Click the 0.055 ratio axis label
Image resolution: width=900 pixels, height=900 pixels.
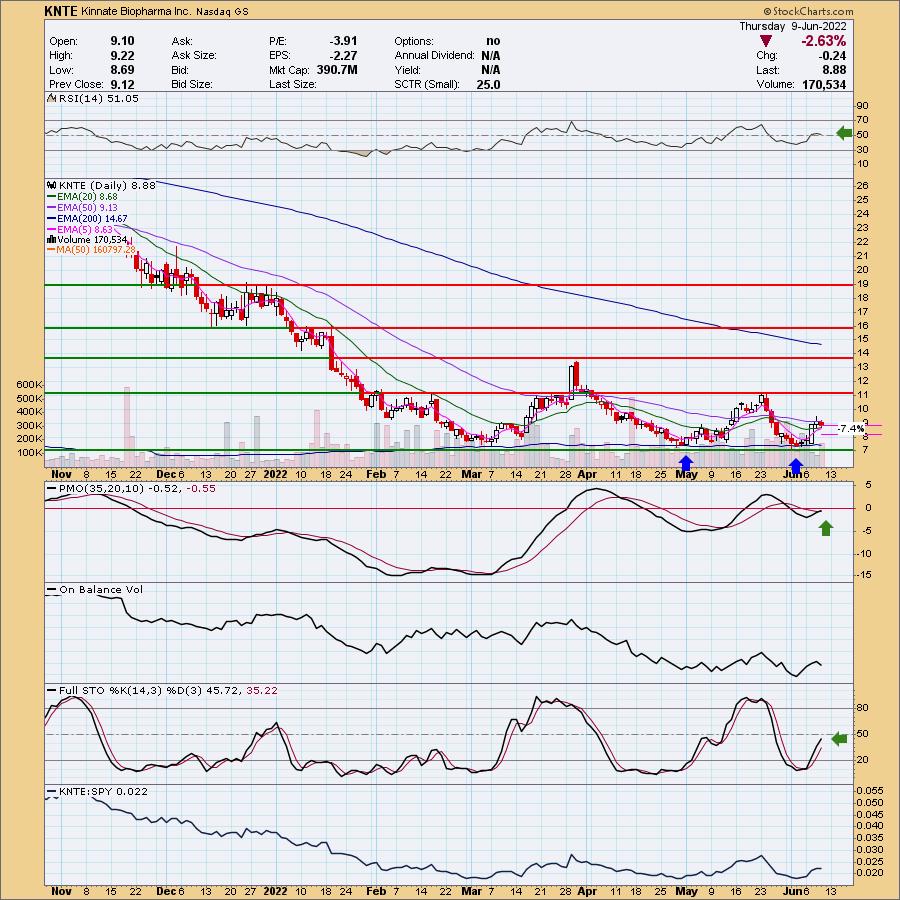point(870,790)
